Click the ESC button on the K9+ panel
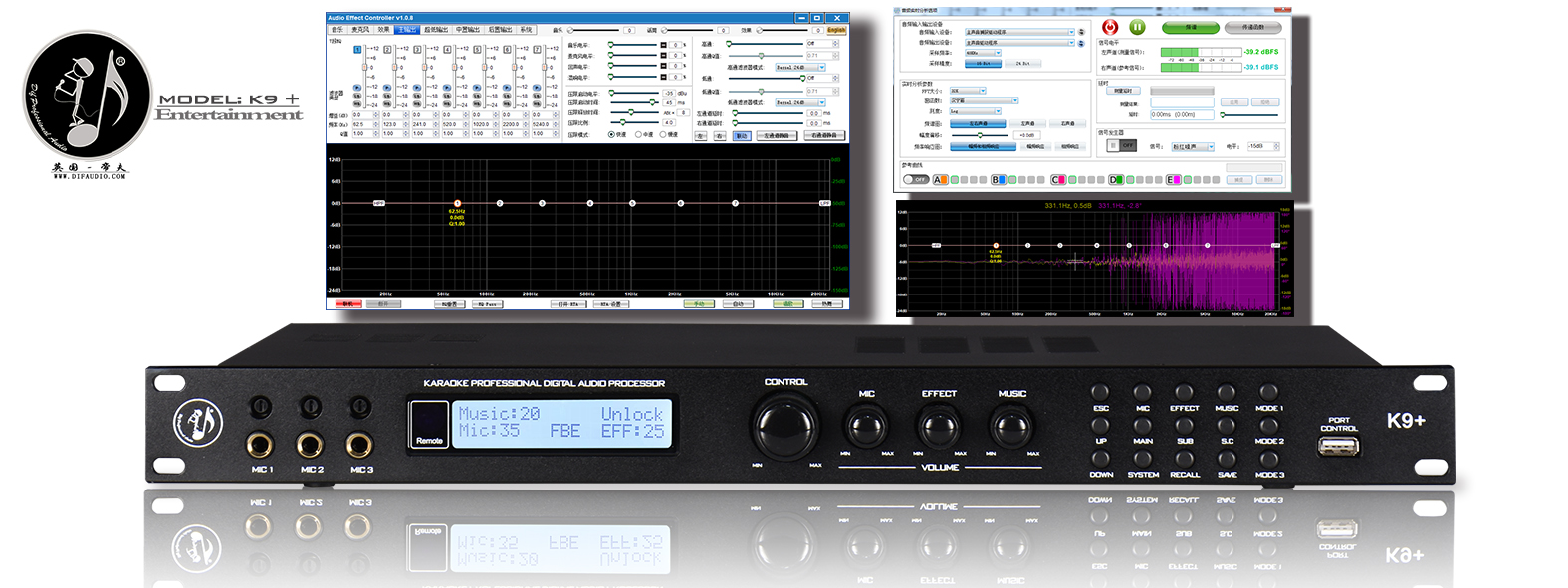Screen dimensions: 1568x588 click(x=1100, y=392)
